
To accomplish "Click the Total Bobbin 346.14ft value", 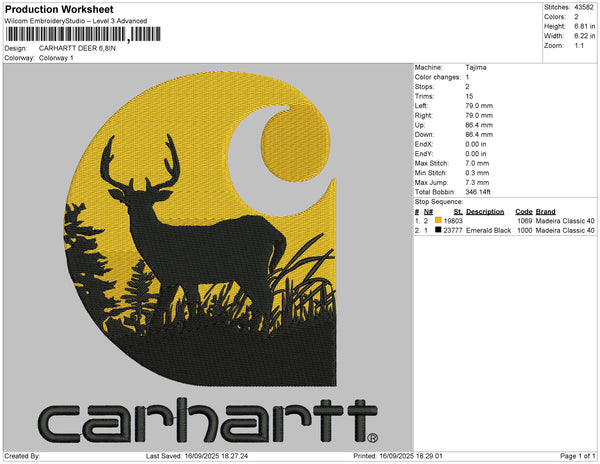I will [x=483, y=190].
